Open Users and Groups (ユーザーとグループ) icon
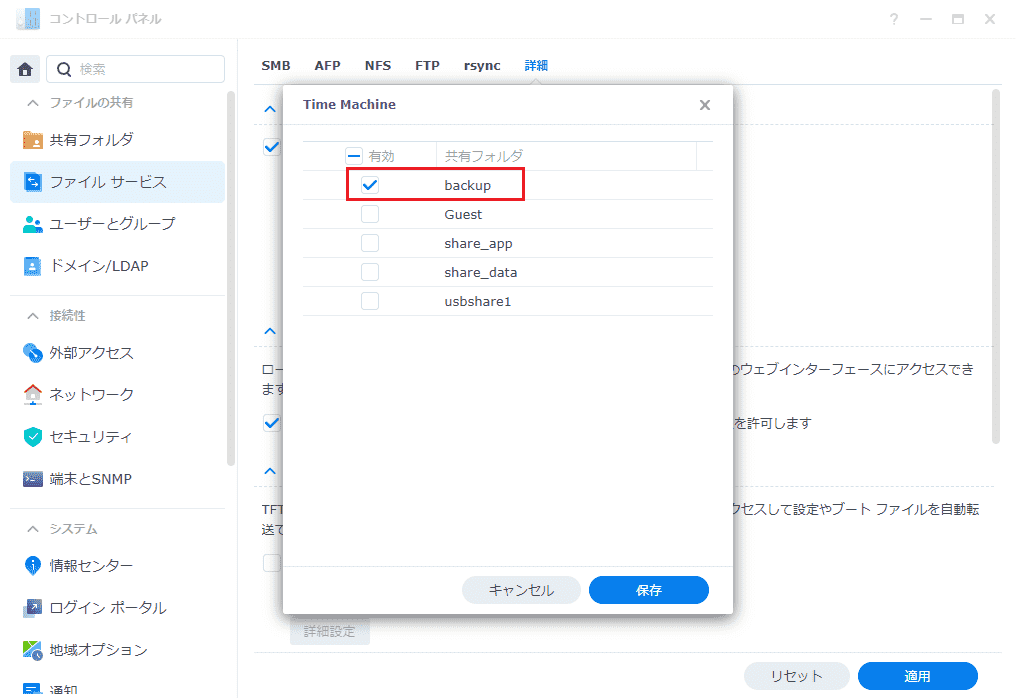Screen dimensions: 1016x698 click(x=32, y=224)
